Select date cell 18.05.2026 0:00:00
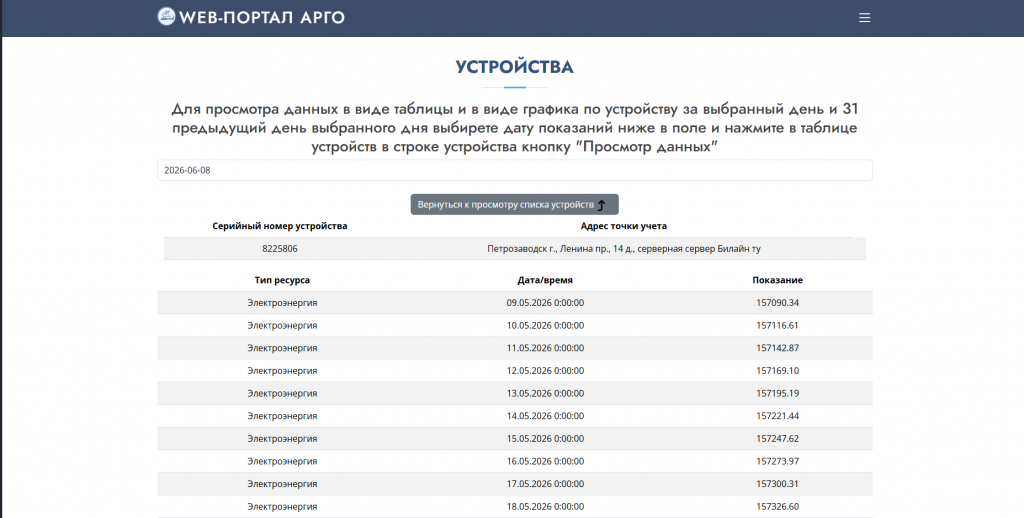Screen dimensions: 1024x518 tap(545, 506)
